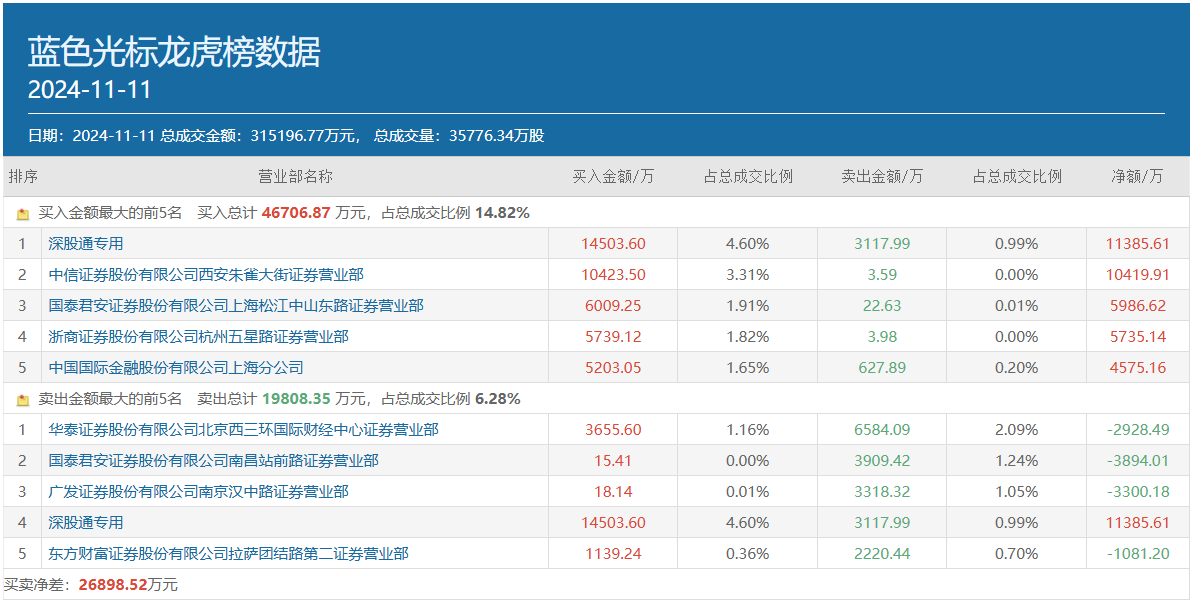Click buy amount 10423.50
This screenshot has height=604, width=1194.
tap(613, 275)
